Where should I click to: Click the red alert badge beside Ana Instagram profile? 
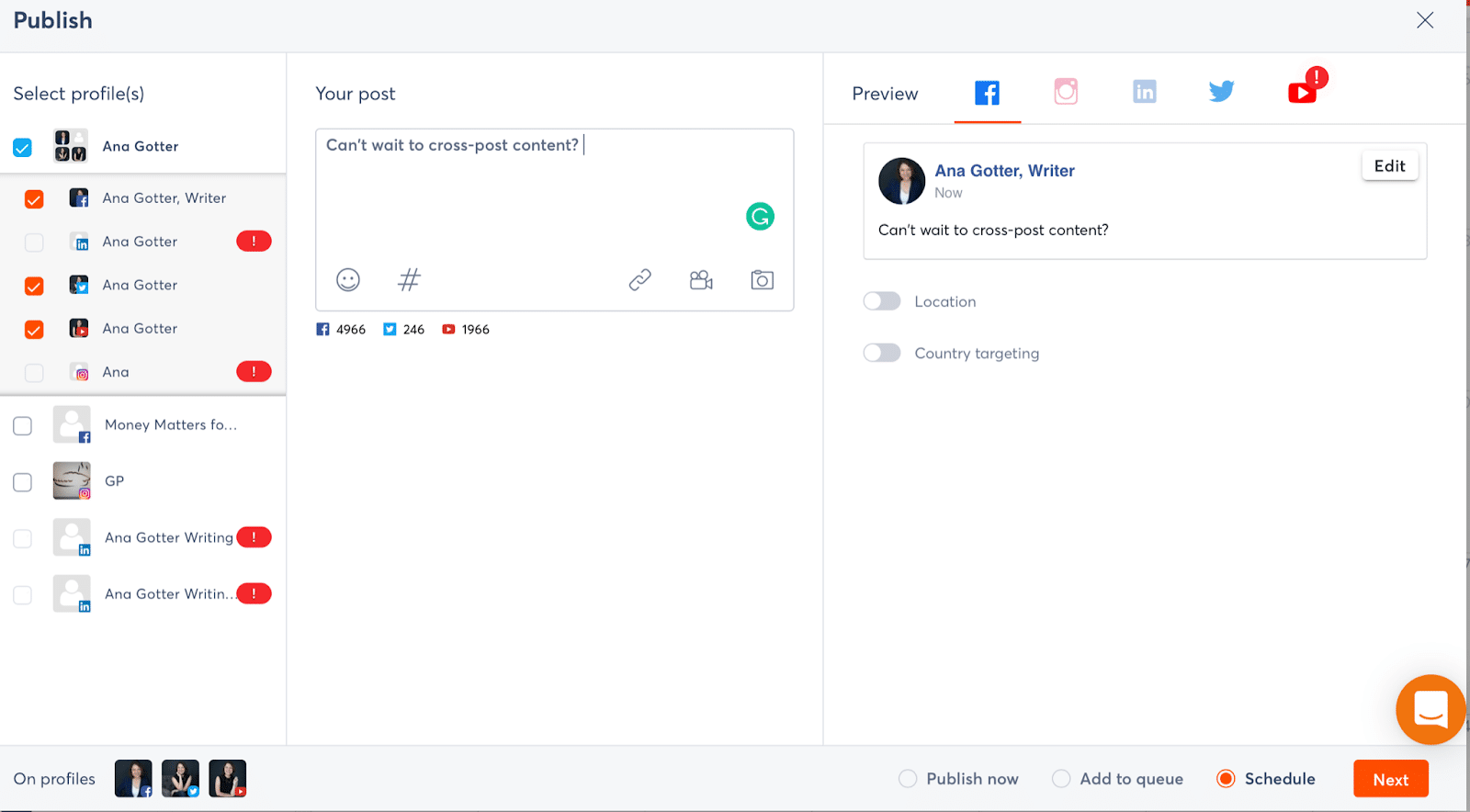pos(254,372)
